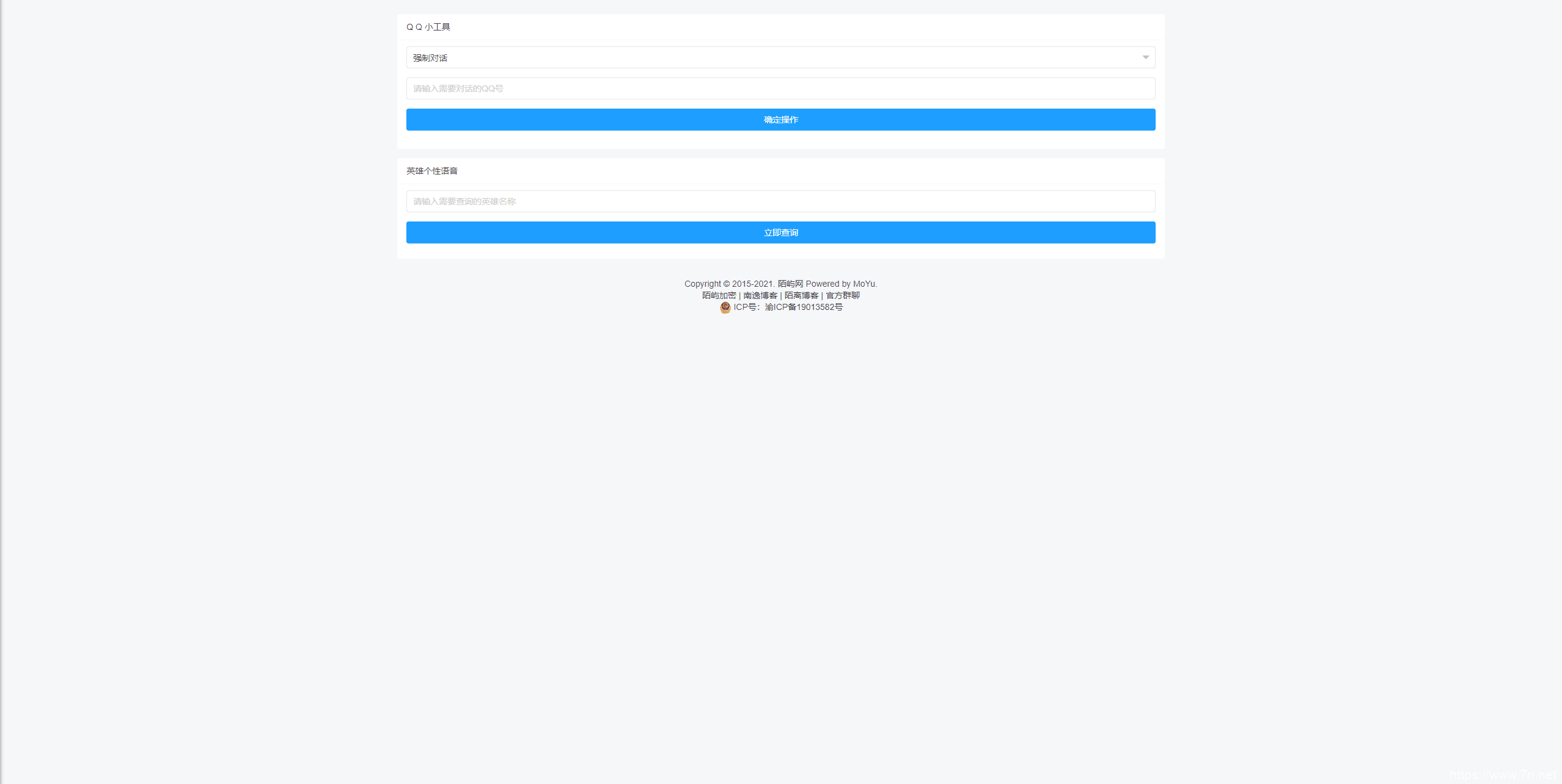Viewport: 1562px width, 784px height.
Task: Open 官方群聊 link in footer
Action: pos(843,295)
